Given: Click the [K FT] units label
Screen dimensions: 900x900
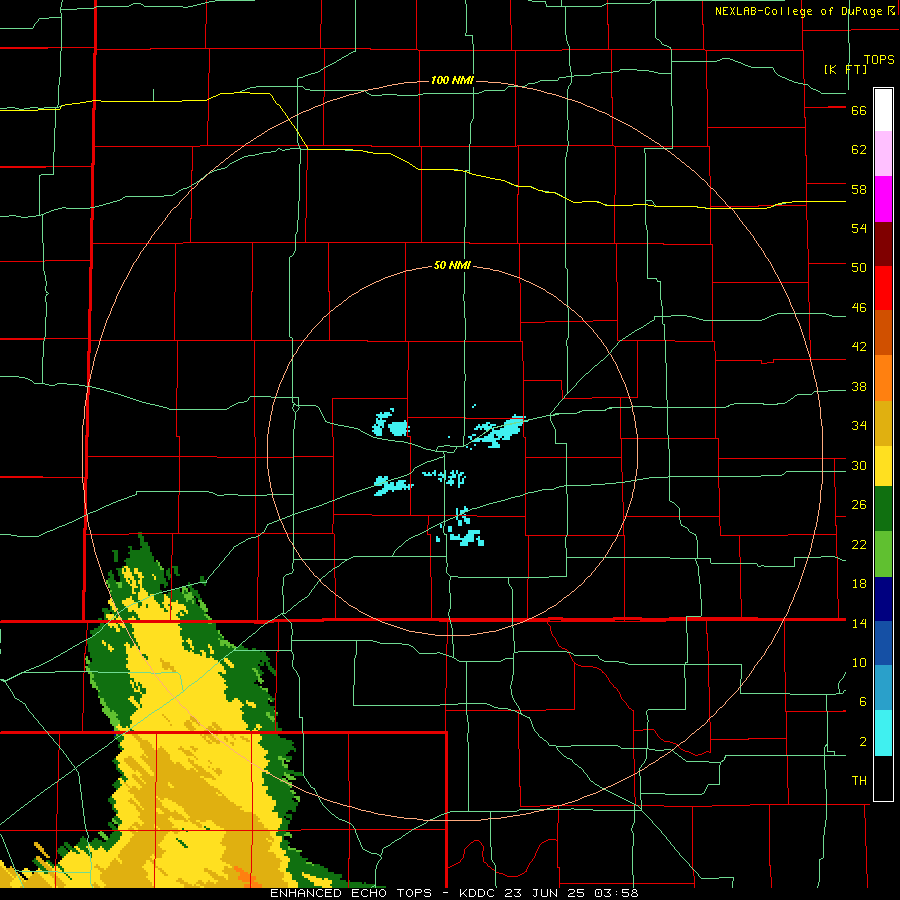Looking at the screenshot, I should click(845, 69).
